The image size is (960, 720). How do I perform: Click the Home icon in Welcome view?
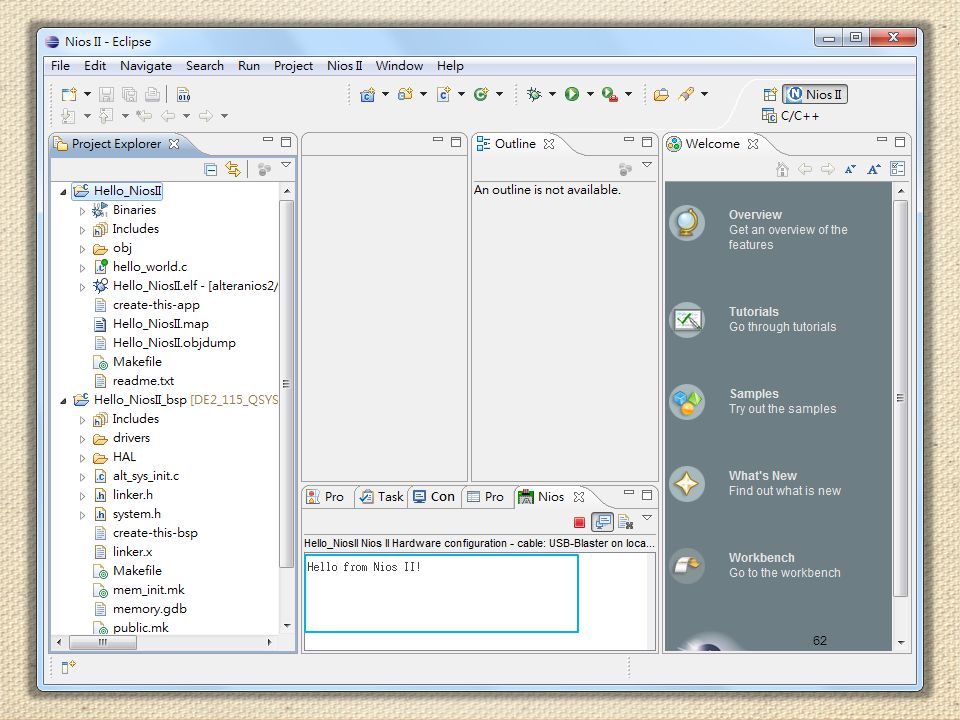click(x=782, y=169)
